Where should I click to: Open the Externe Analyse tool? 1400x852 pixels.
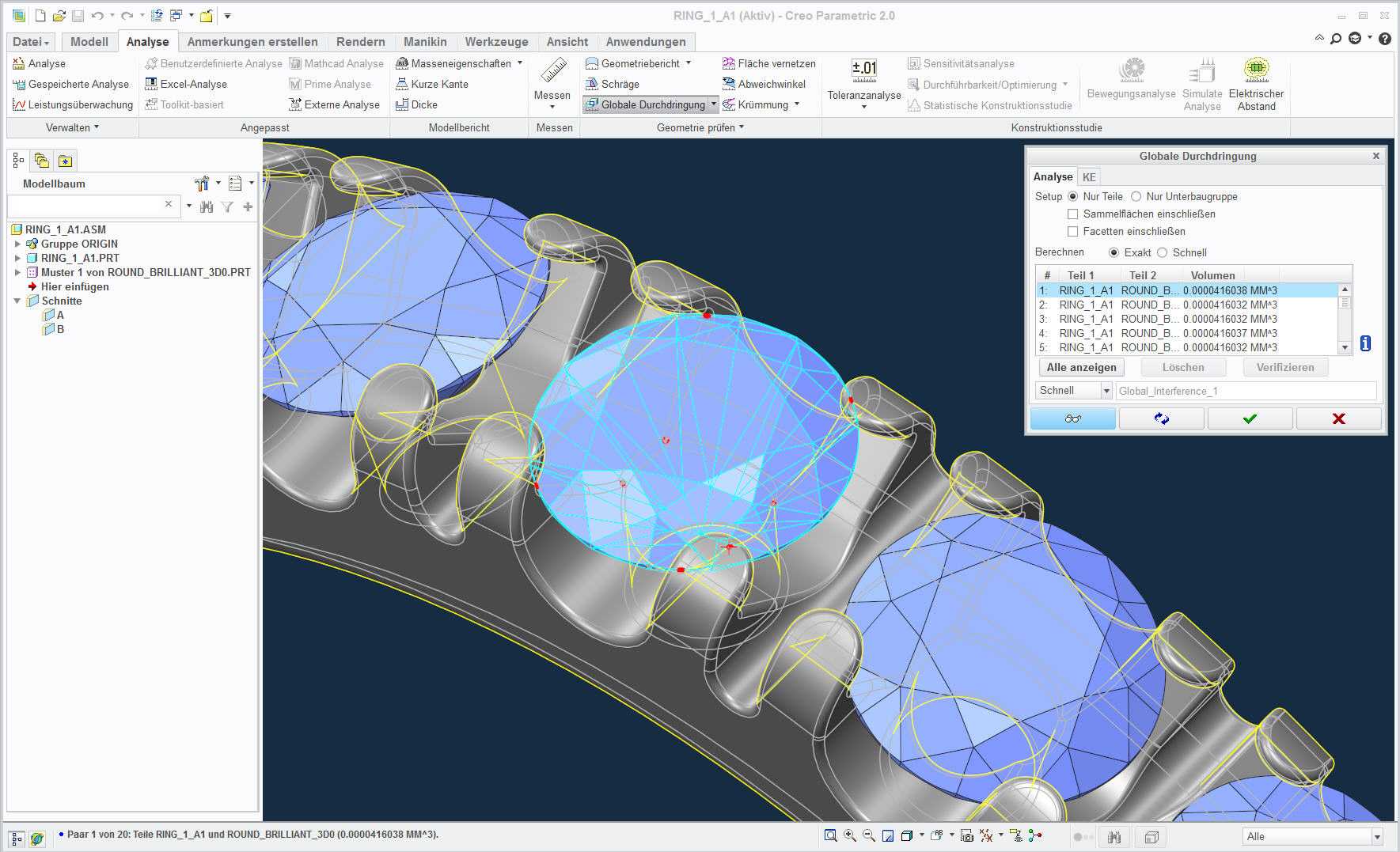pos(334,104)
